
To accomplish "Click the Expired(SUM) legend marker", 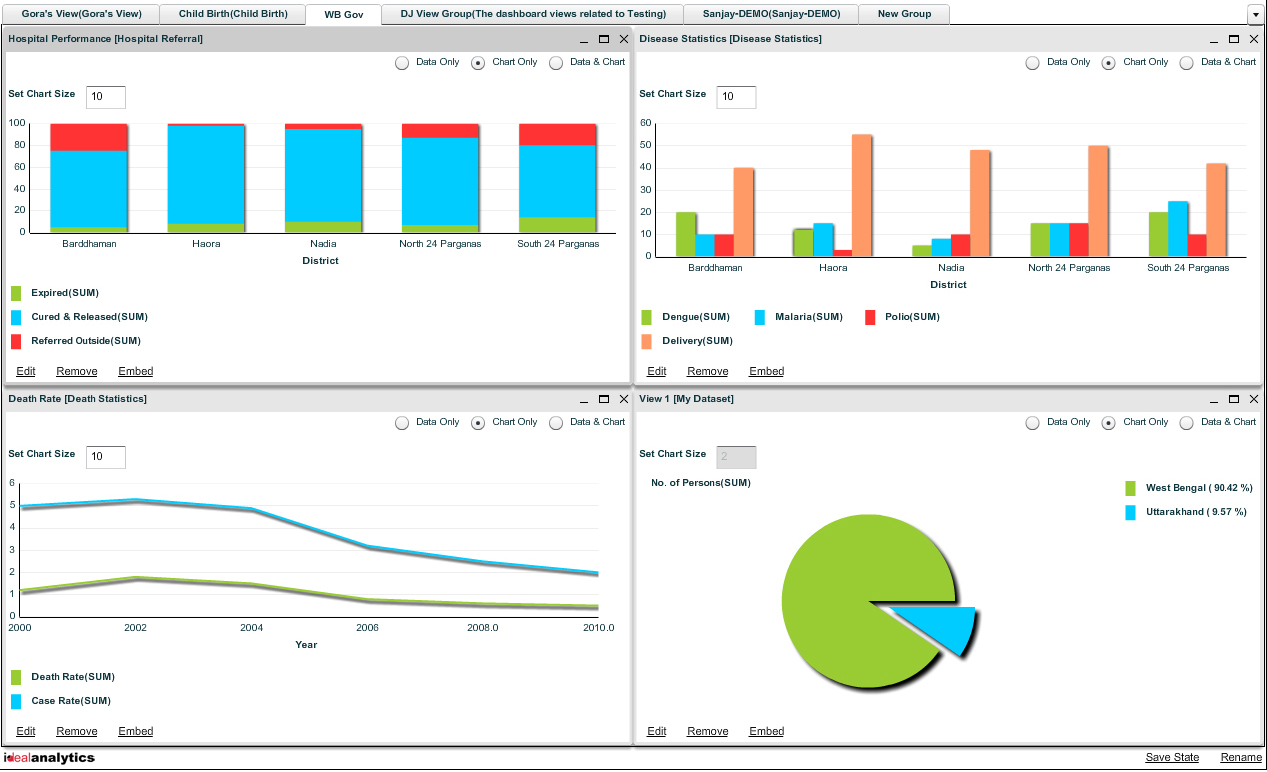I will [17, 293].
